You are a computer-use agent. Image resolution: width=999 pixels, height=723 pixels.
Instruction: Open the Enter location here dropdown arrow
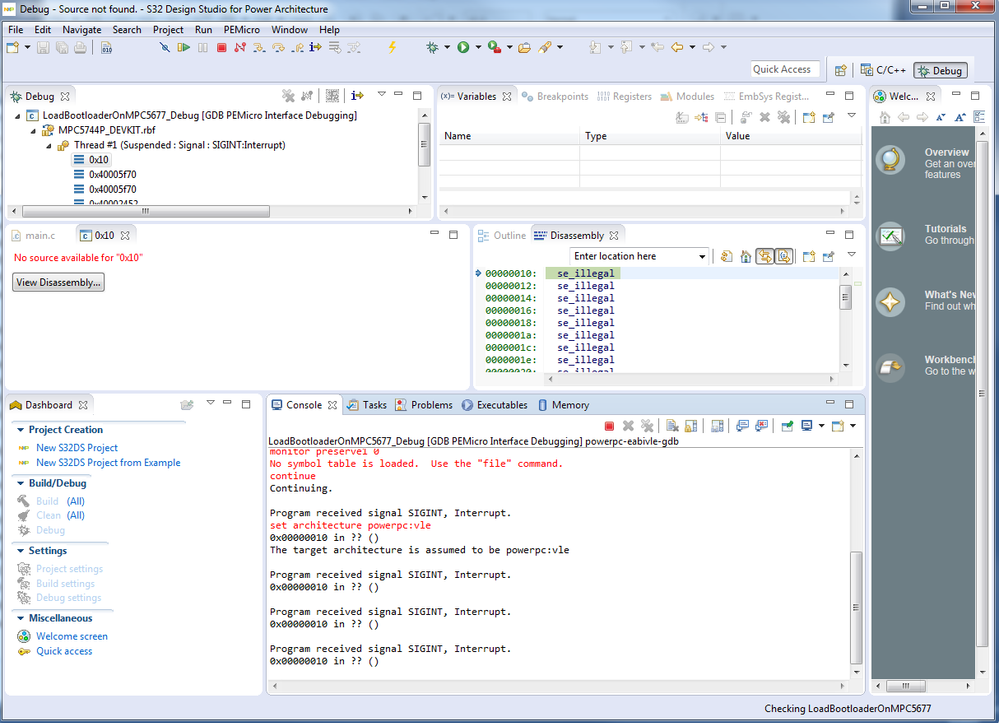click(701, 257)
